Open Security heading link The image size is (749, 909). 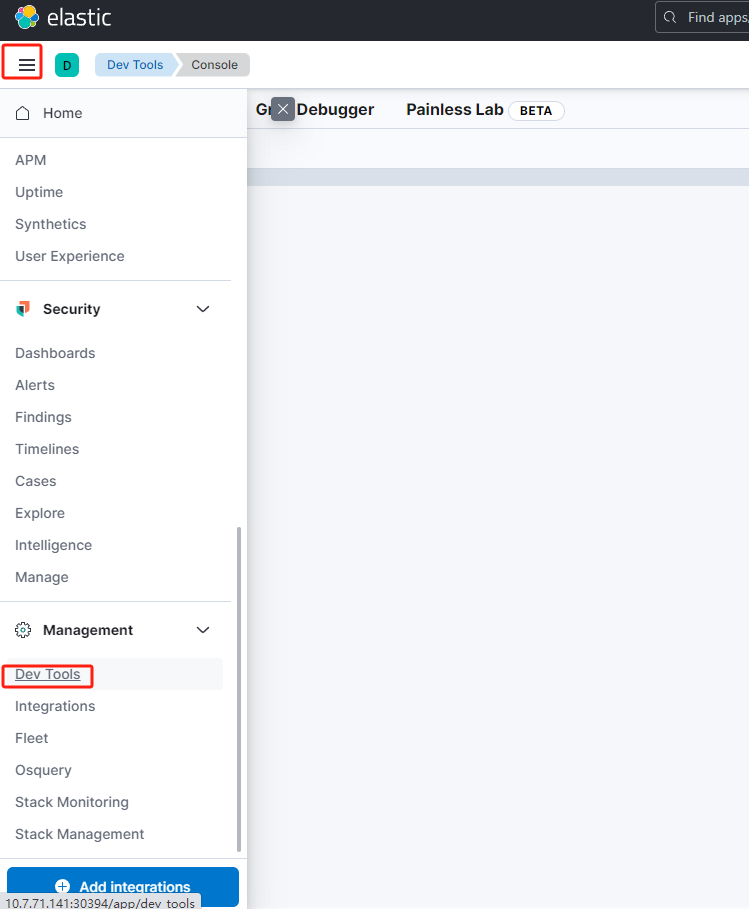71,309
